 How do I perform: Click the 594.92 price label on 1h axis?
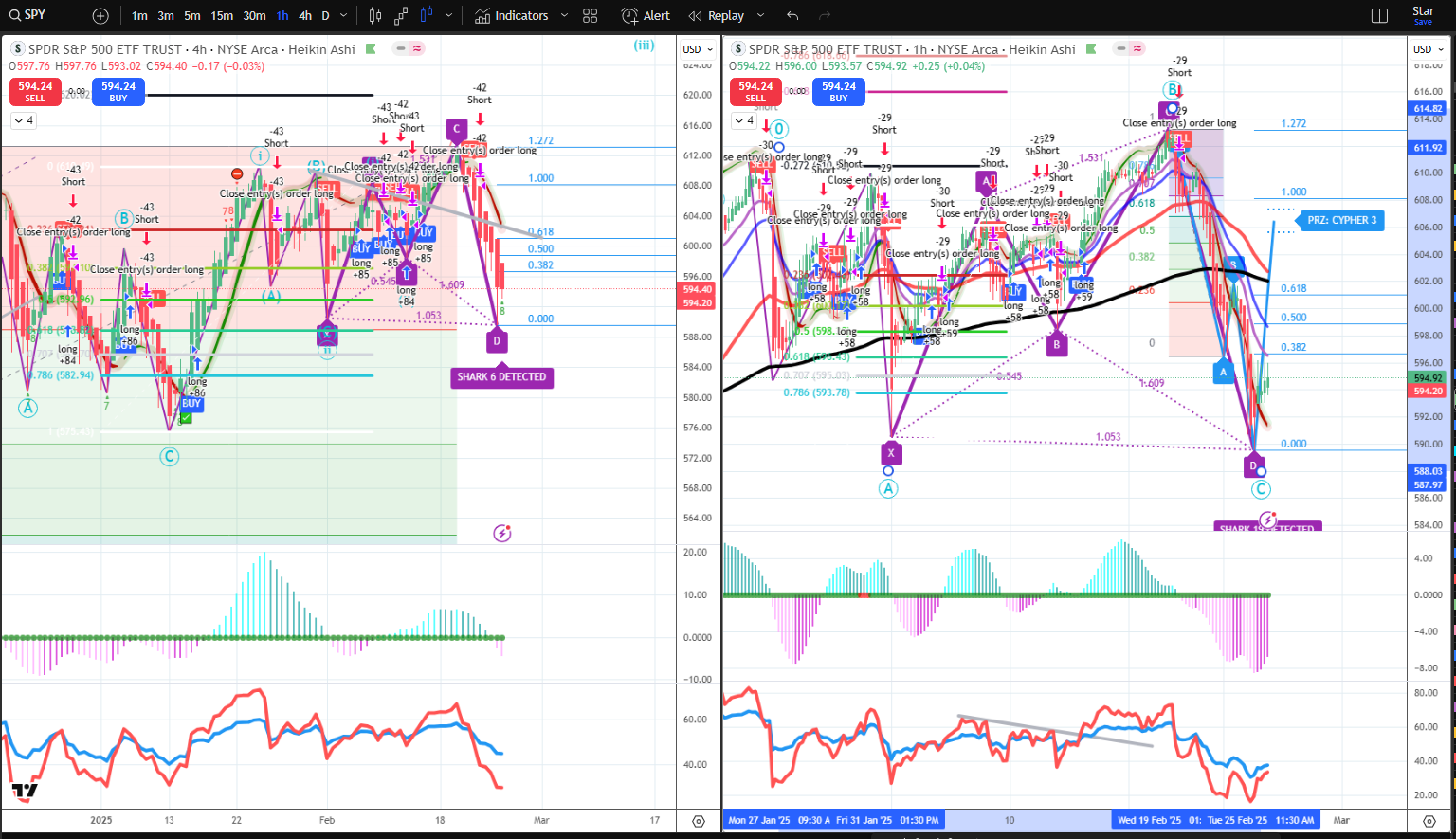[1428, 378]
